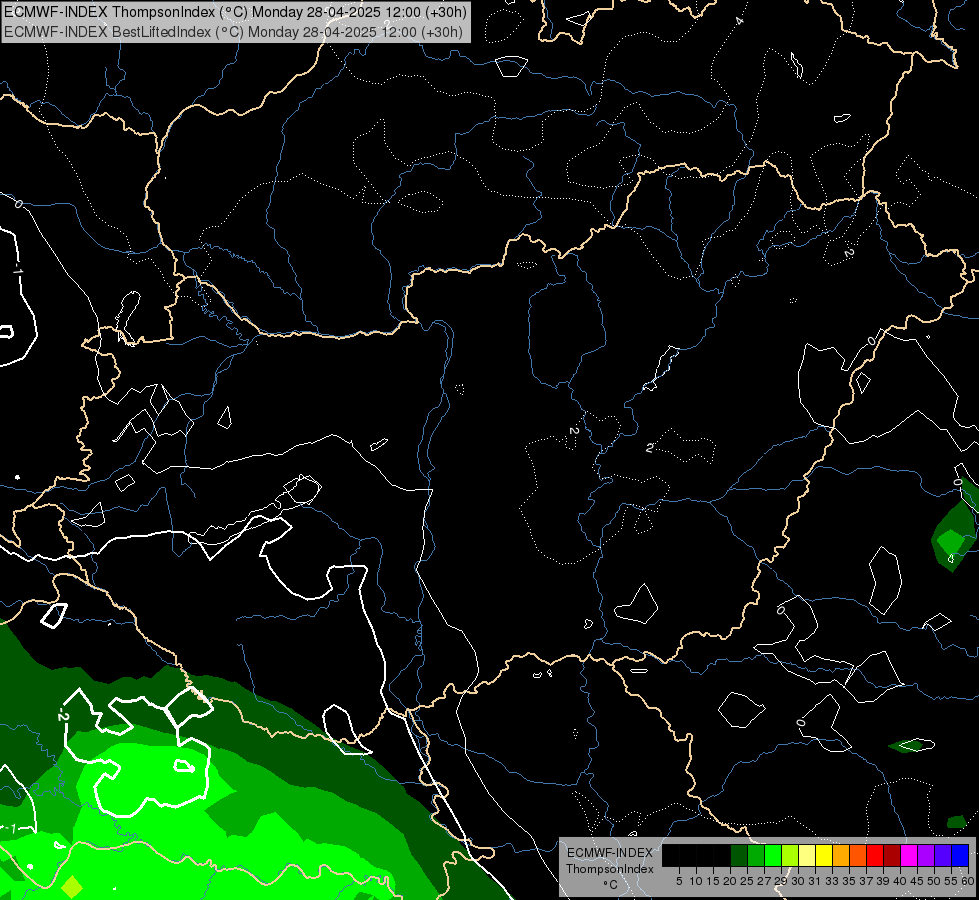The height and width of the screenshot is (900, 979).
Task: Click the '°C' unit label in legend
Action: click(611, 885)
